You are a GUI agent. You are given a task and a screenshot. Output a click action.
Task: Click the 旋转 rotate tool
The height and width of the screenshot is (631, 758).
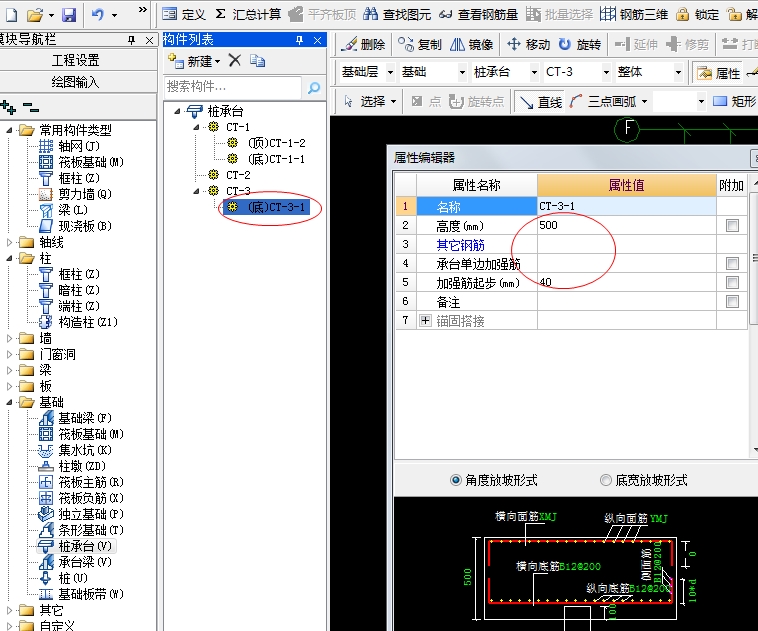click(x=580, y=44)
